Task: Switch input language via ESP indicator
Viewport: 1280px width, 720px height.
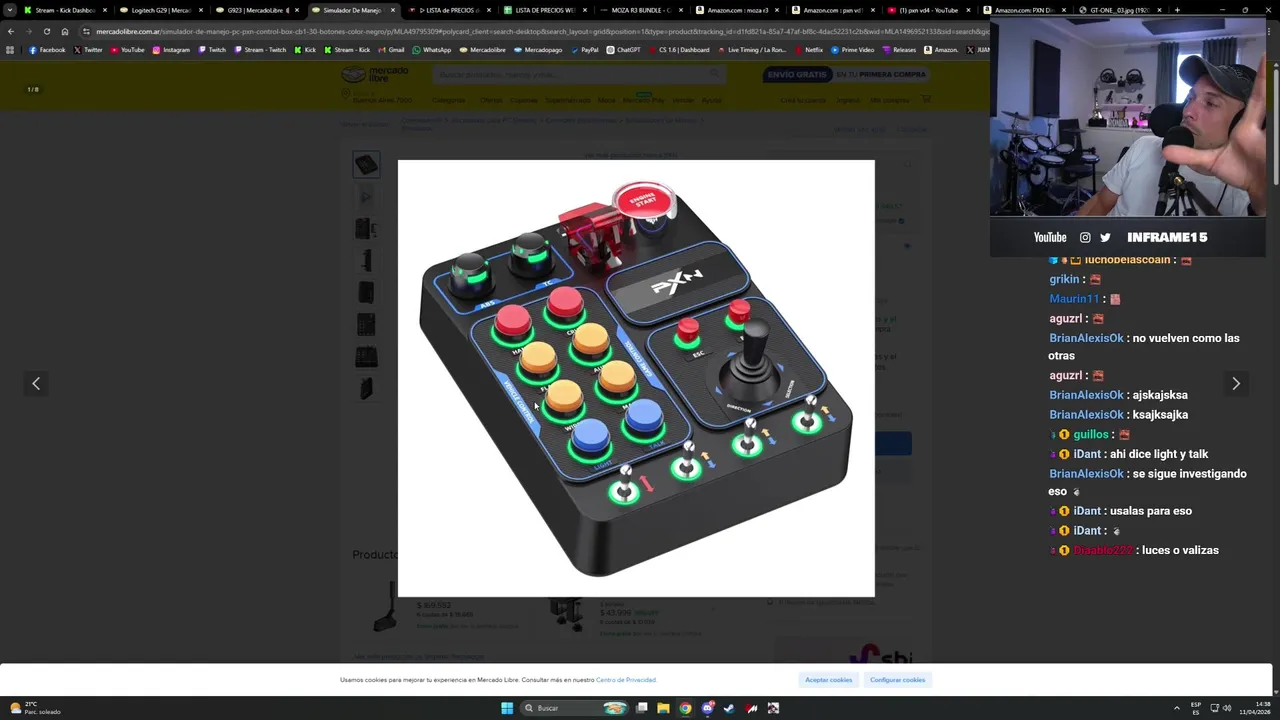Action: tap(1196, 708)
